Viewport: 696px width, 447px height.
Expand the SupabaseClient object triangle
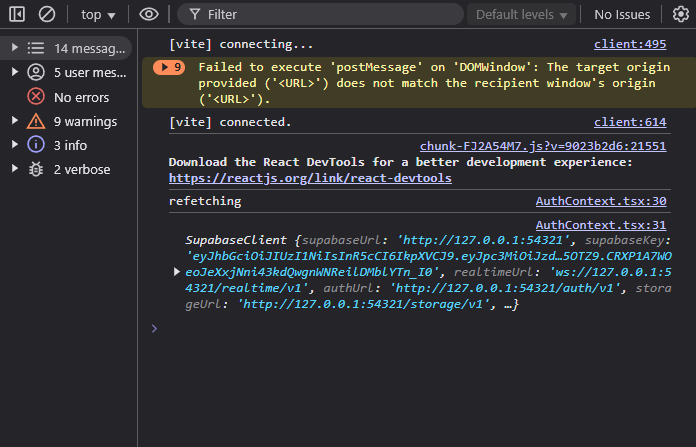pyautogui.click(x=177, y=272)
